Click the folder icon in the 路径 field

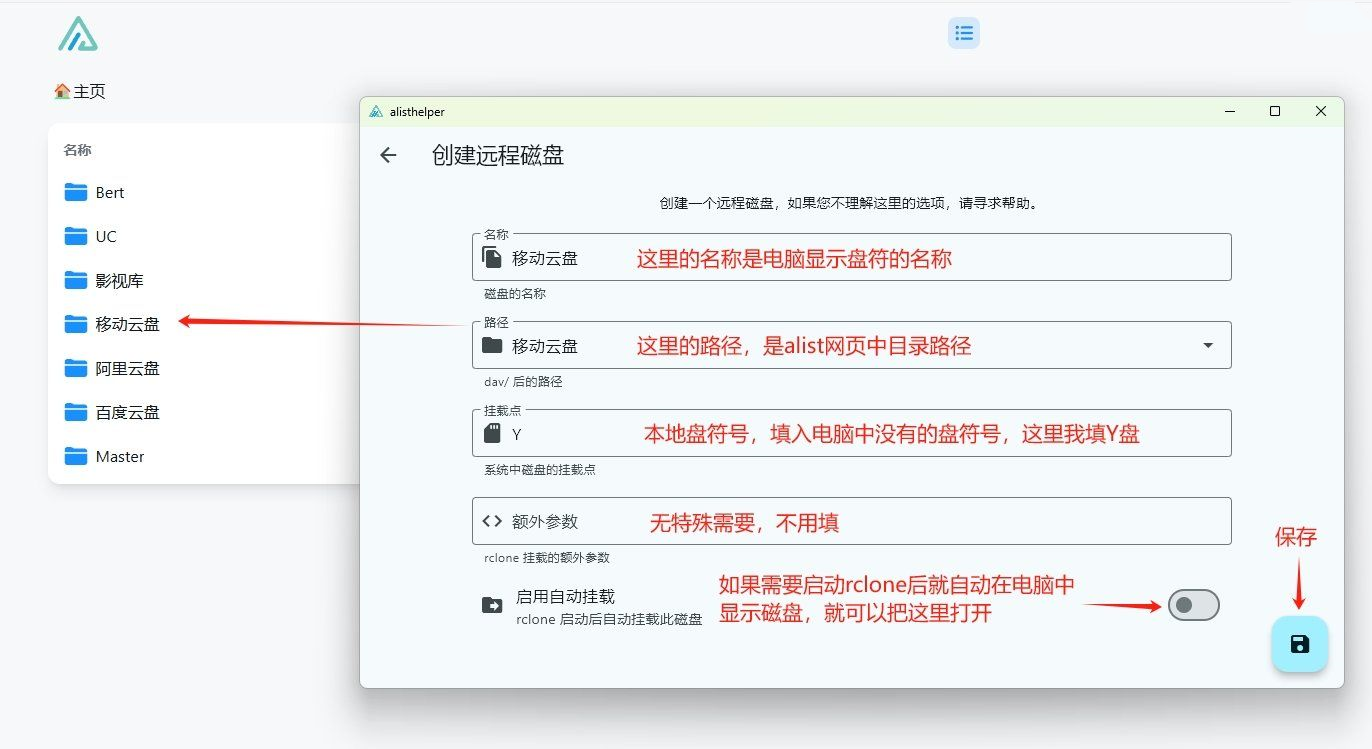click(x=492, y=346)
